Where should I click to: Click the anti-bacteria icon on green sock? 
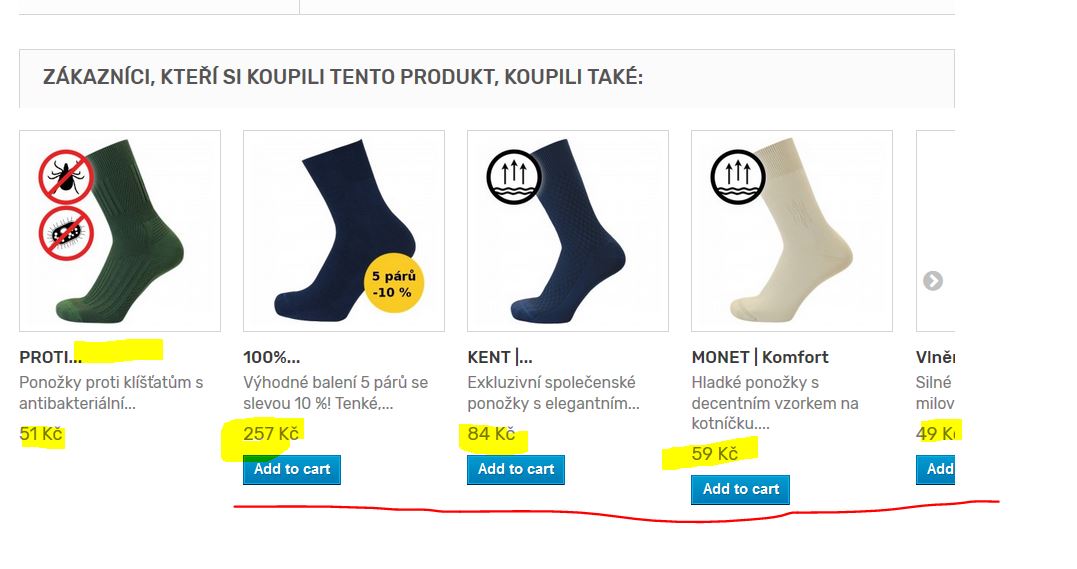66,233
